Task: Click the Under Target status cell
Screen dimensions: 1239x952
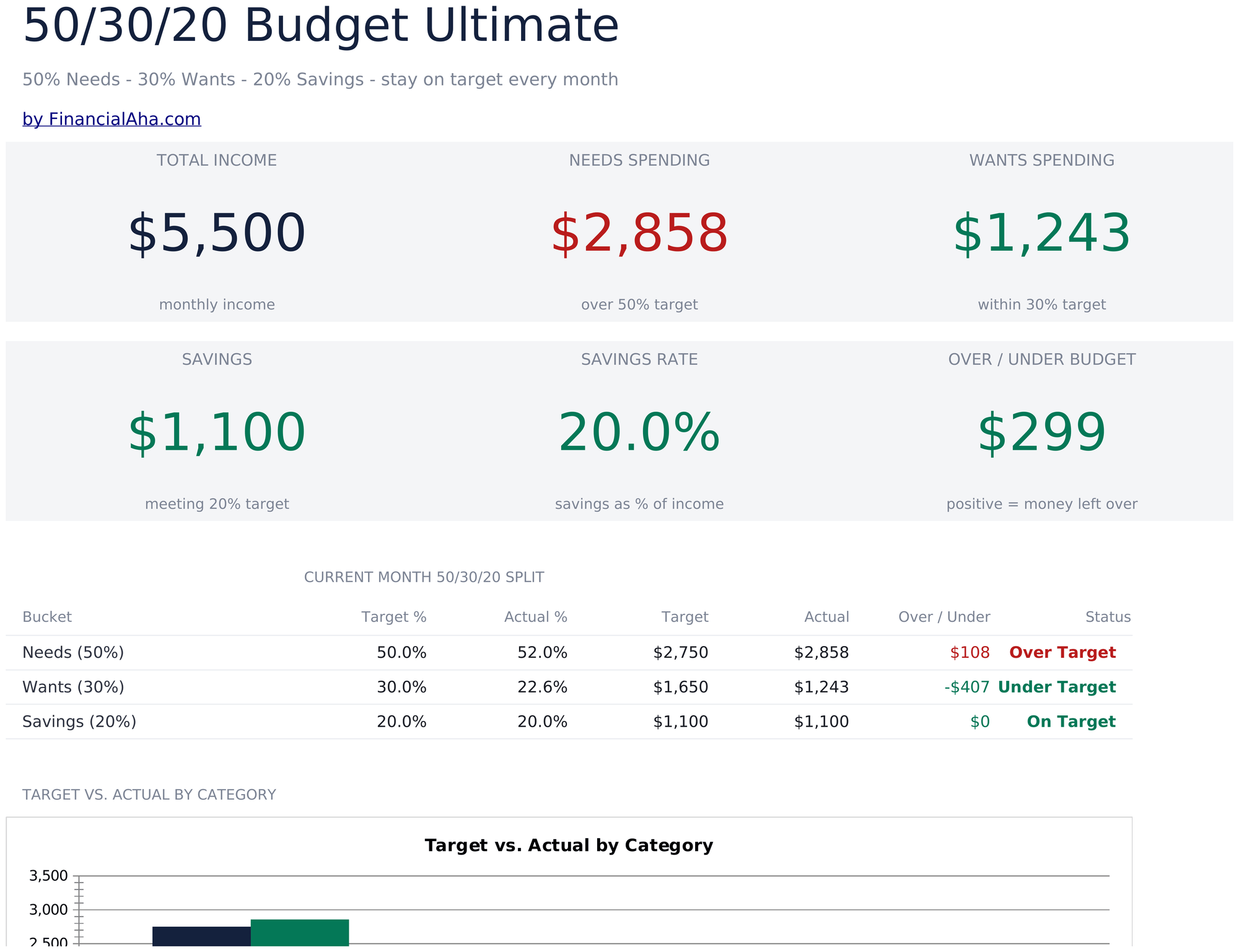Action: point(1057,688)
